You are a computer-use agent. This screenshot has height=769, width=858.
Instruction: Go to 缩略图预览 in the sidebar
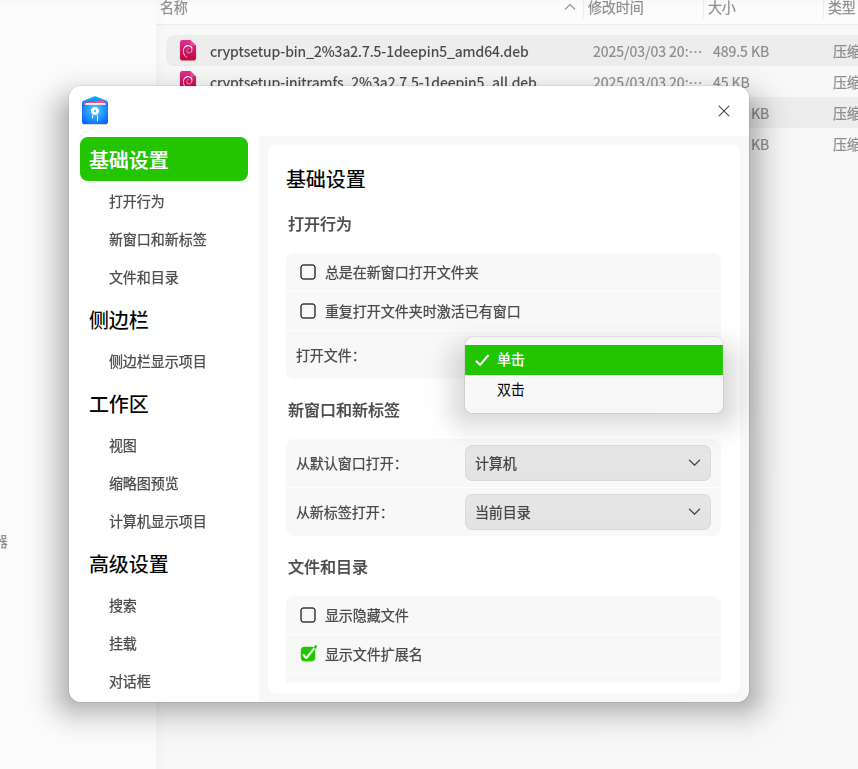144,484
